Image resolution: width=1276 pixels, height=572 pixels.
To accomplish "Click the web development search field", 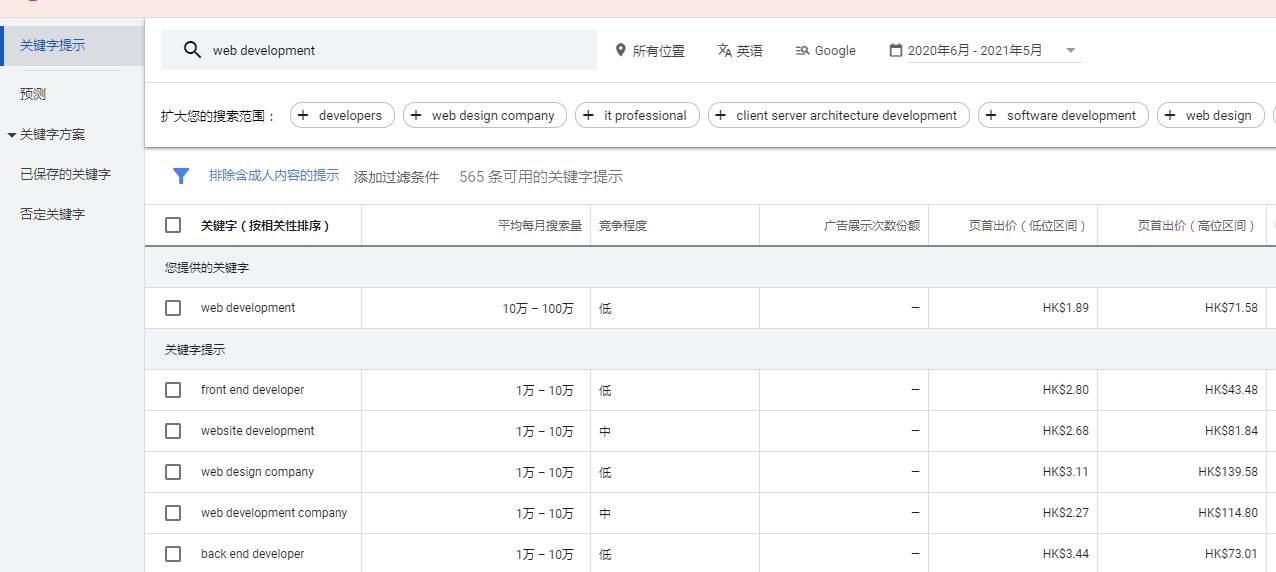I will point(400,50).
